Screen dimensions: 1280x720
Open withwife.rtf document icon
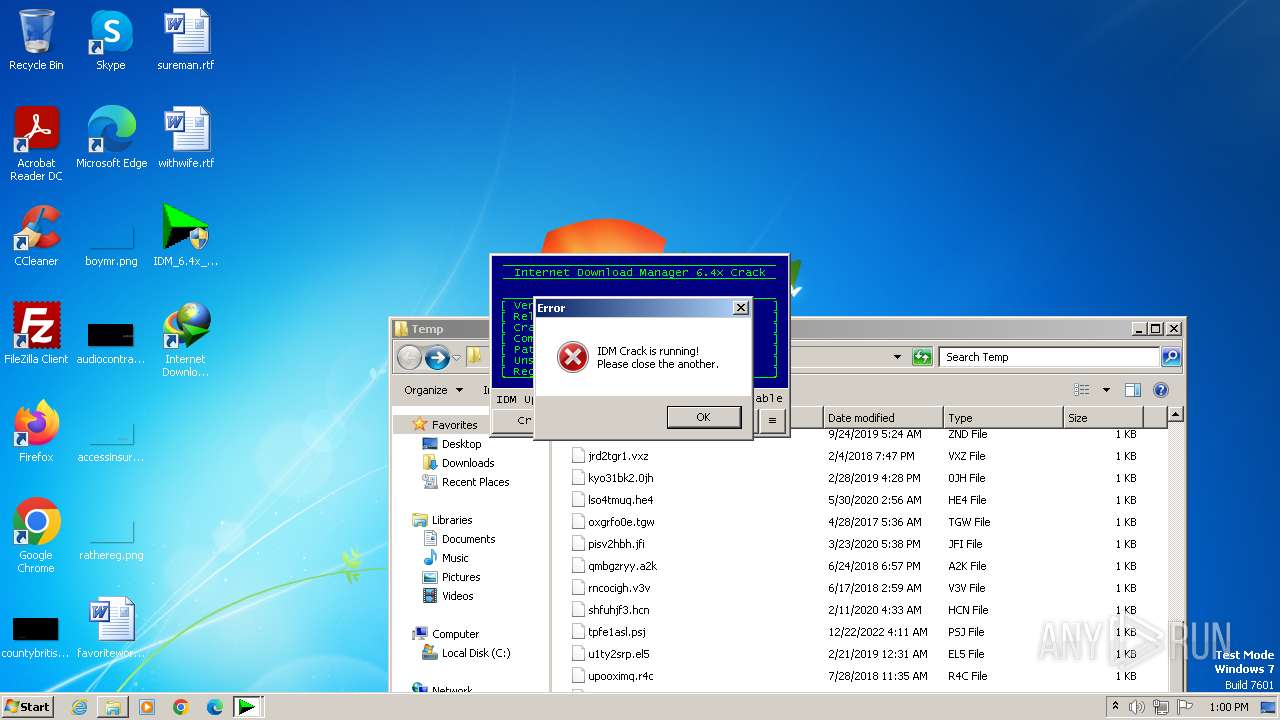point(186,139)
